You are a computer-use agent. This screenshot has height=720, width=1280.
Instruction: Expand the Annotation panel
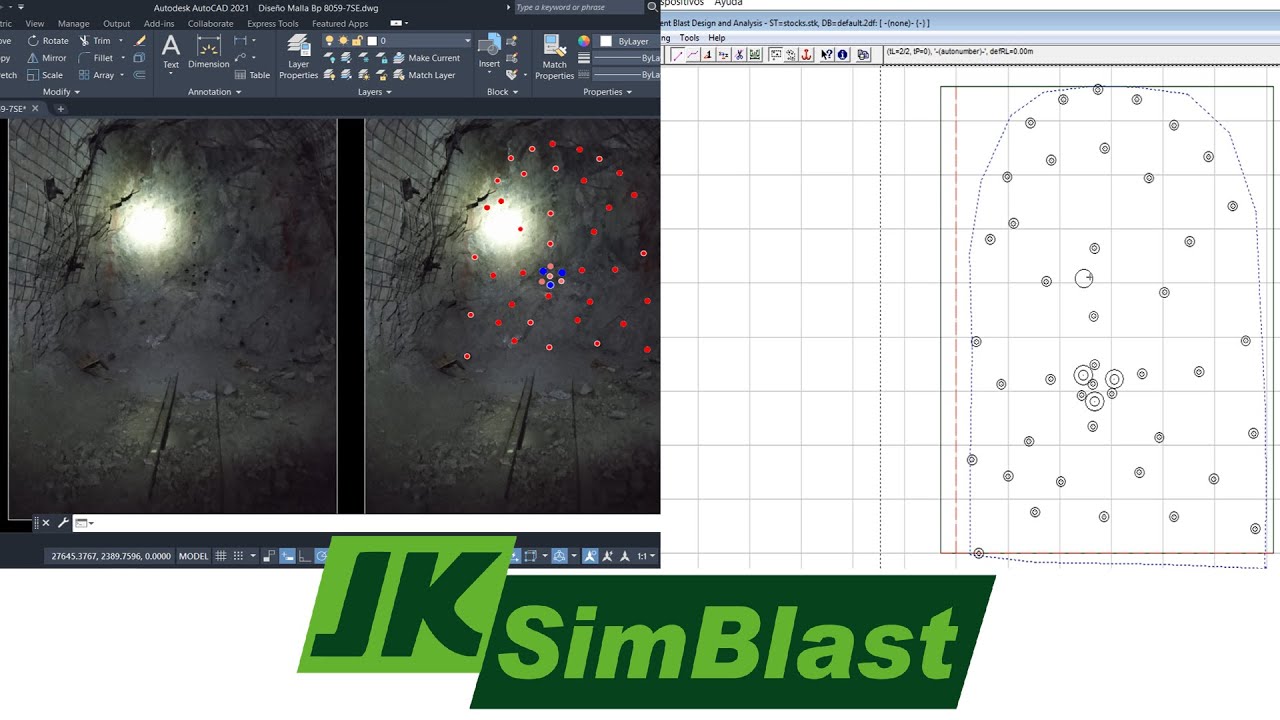215,92
